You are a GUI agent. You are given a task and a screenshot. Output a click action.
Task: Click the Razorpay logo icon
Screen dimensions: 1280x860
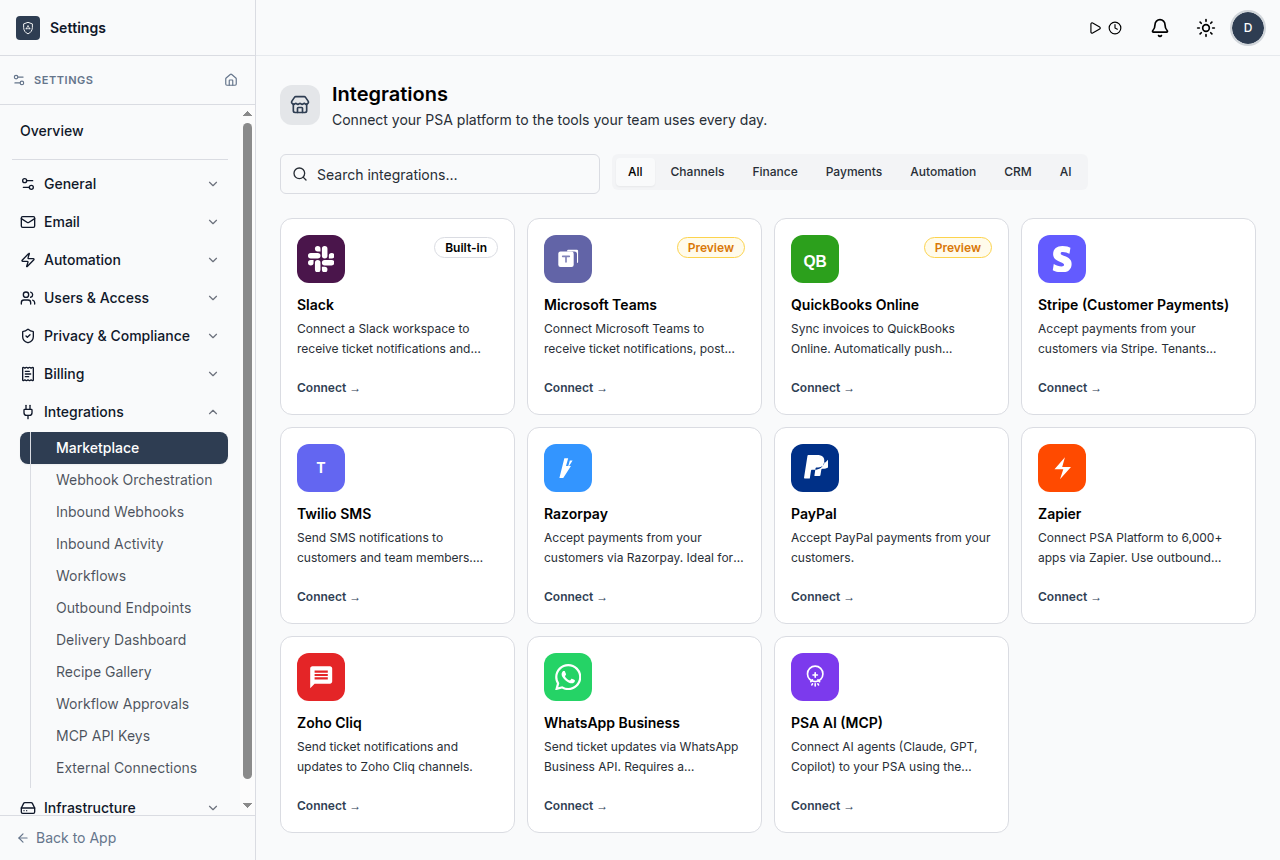pos(568,468)
